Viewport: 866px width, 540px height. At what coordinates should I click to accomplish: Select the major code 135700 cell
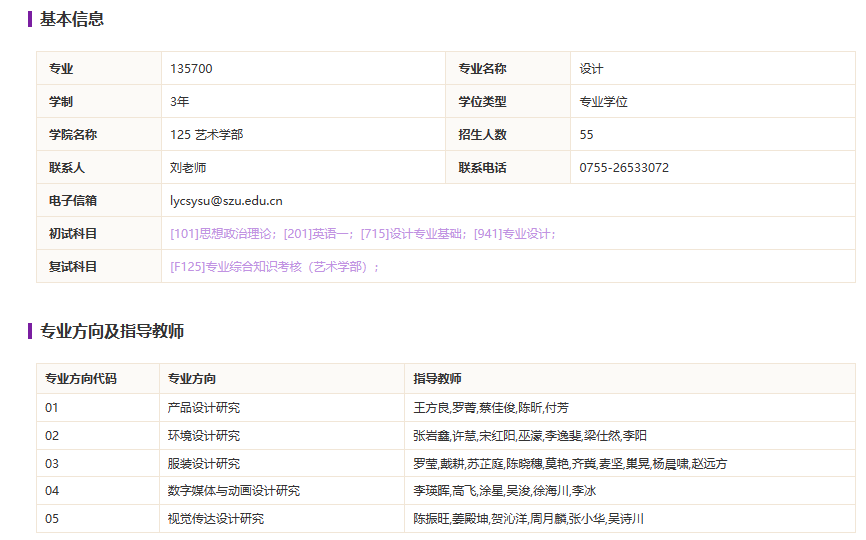point(191,69)
